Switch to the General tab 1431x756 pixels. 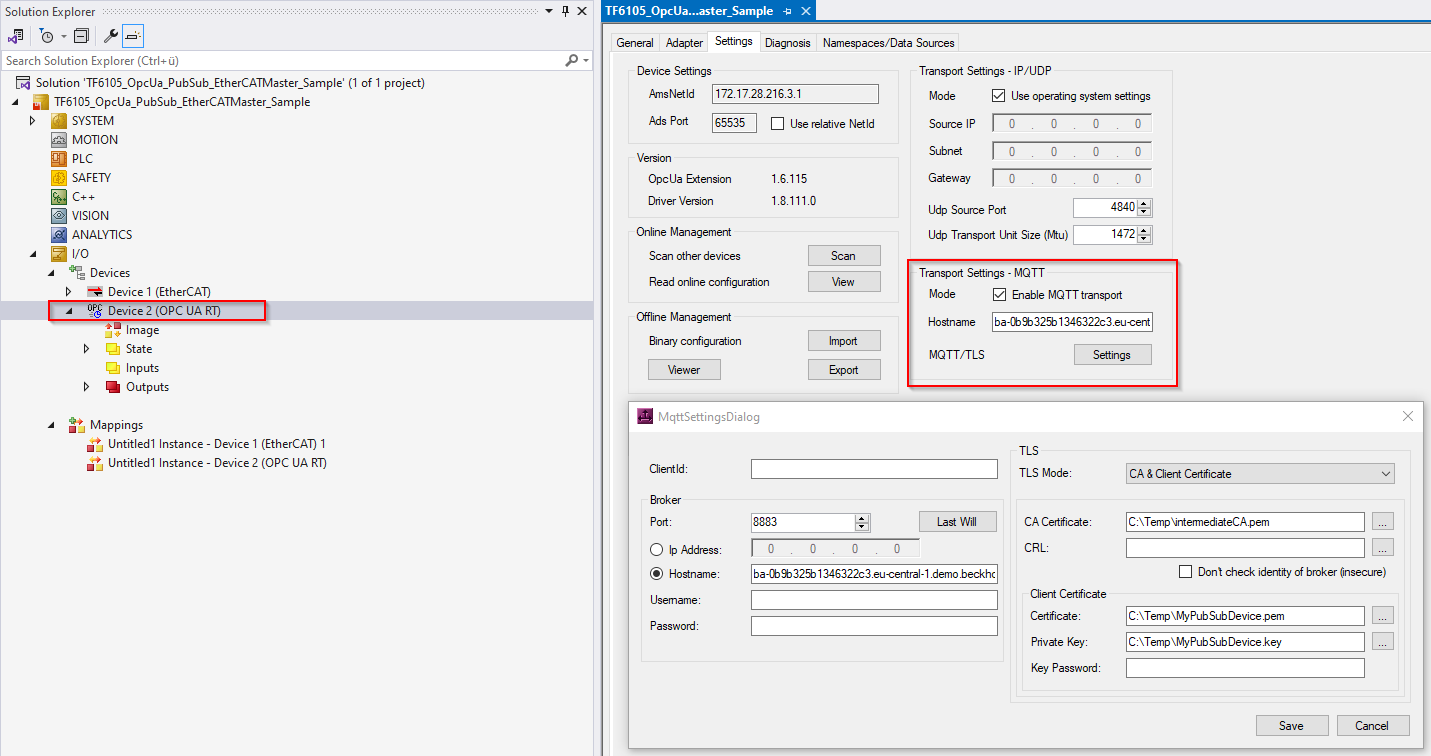[x=635, y=43]
